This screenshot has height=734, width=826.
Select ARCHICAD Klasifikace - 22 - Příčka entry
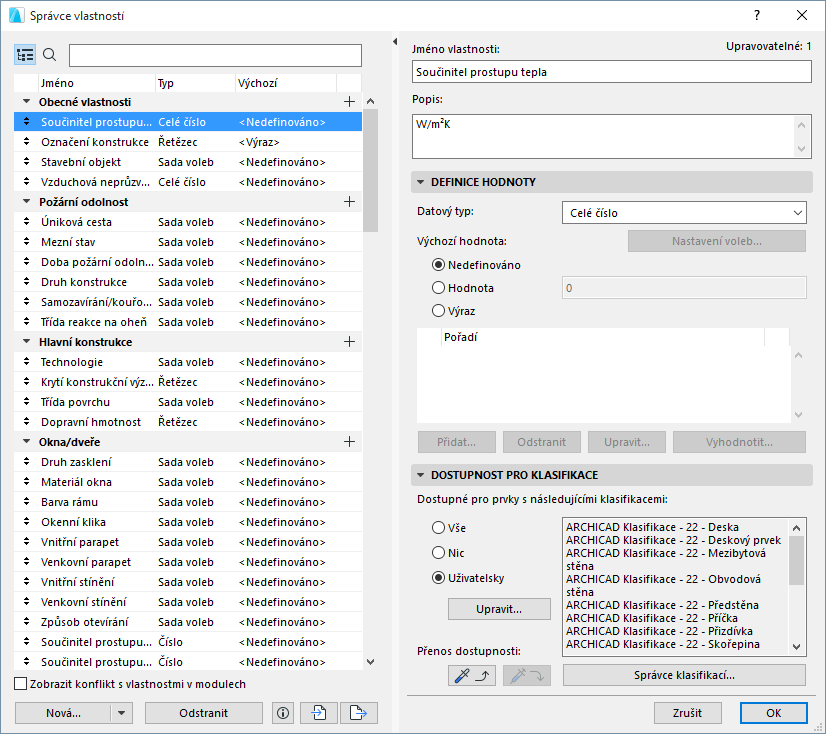click(x=652, y=618)
